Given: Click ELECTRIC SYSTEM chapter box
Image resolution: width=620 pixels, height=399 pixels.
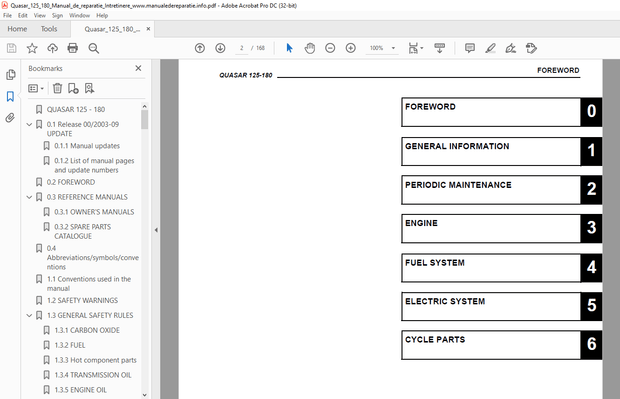Looking at the screenshot, I should pos(501,306).
